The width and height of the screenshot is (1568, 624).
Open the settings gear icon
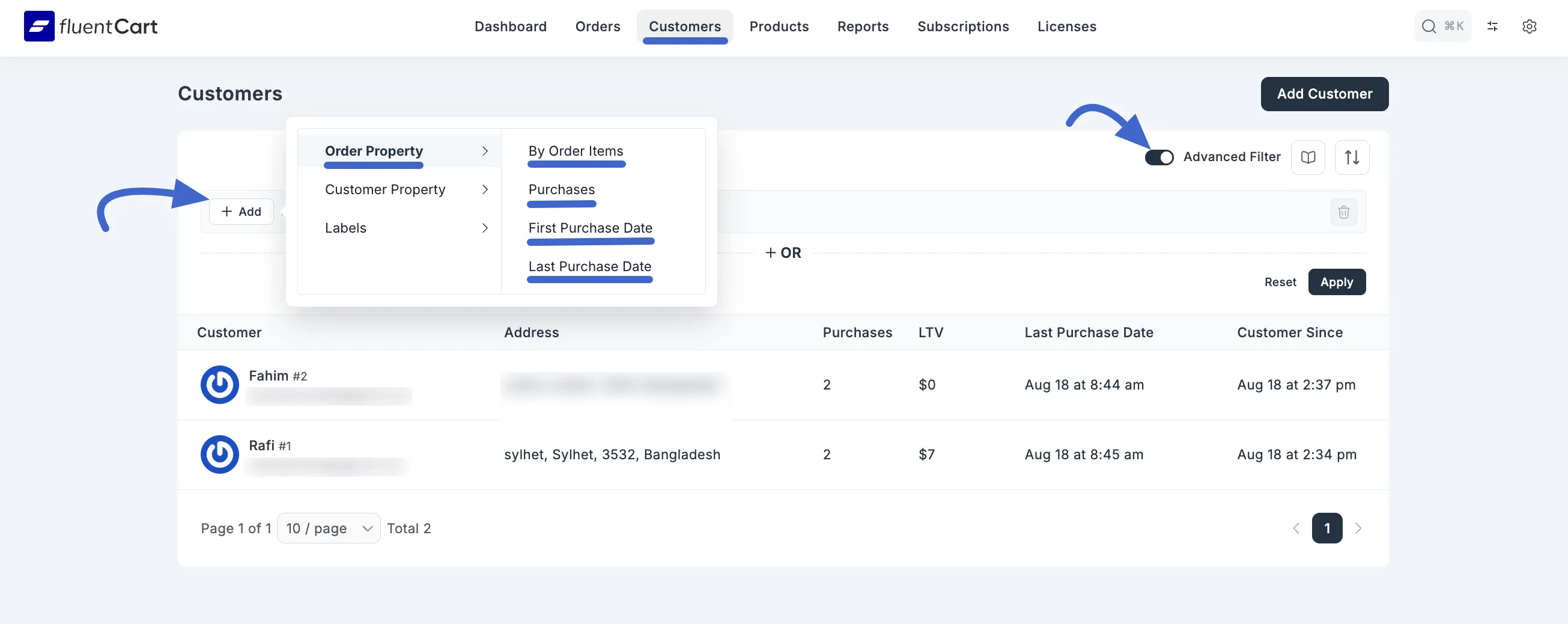click(x=1530, y=26)
